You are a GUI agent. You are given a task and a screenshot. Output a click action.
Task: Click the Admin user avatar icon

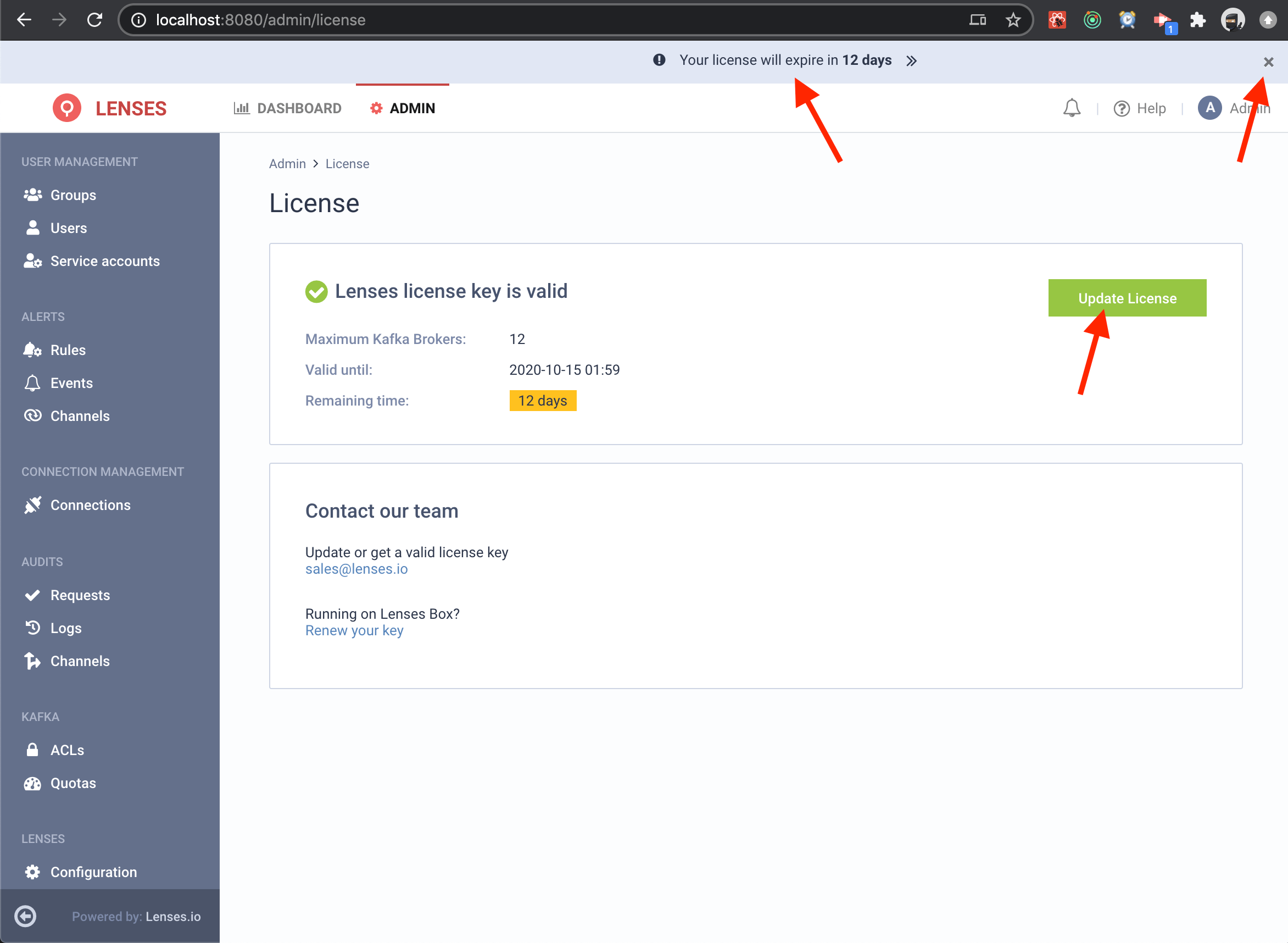1210,108
